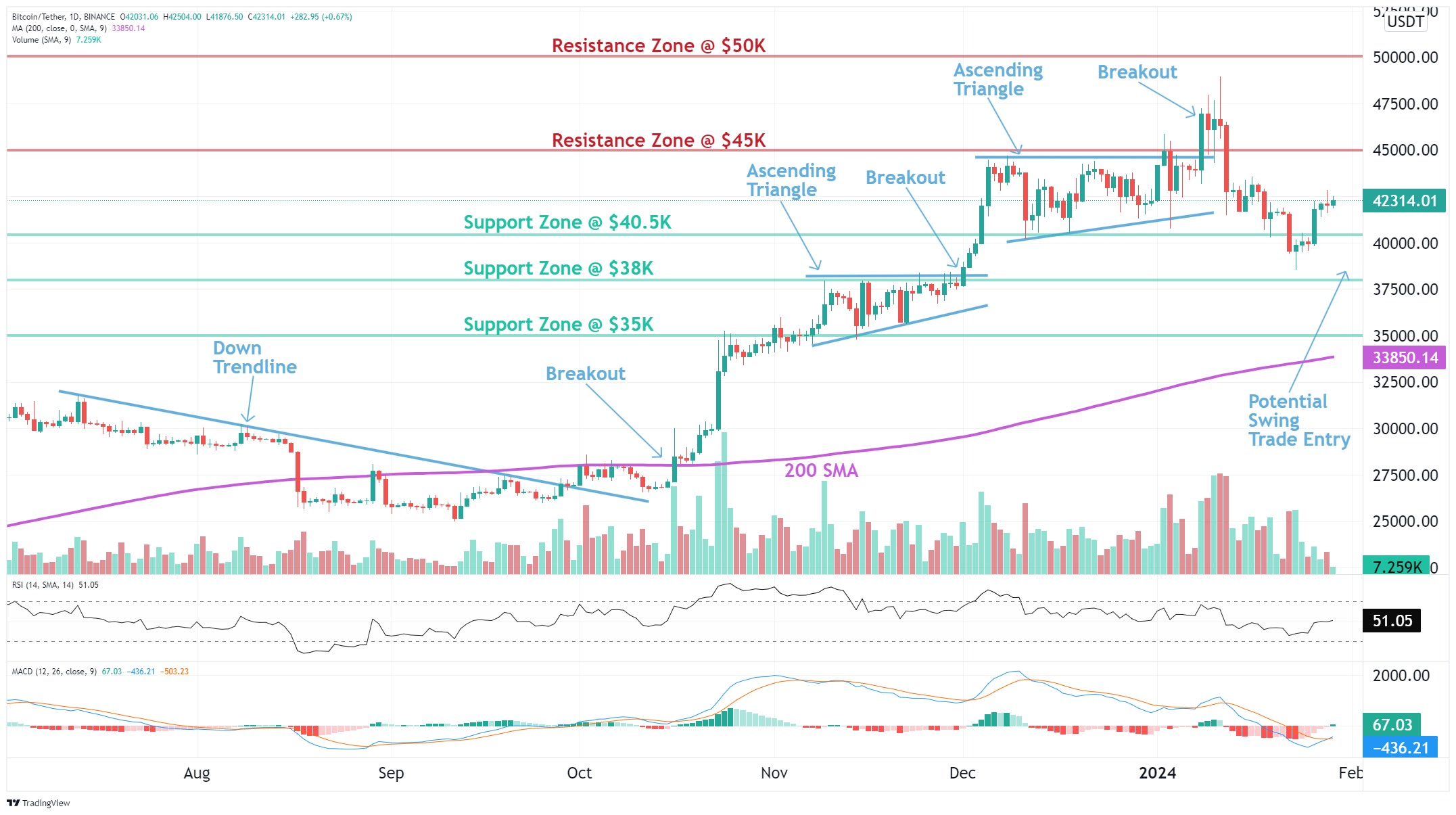
Task: Click Nov on the time axis
Action: point(774,773)
